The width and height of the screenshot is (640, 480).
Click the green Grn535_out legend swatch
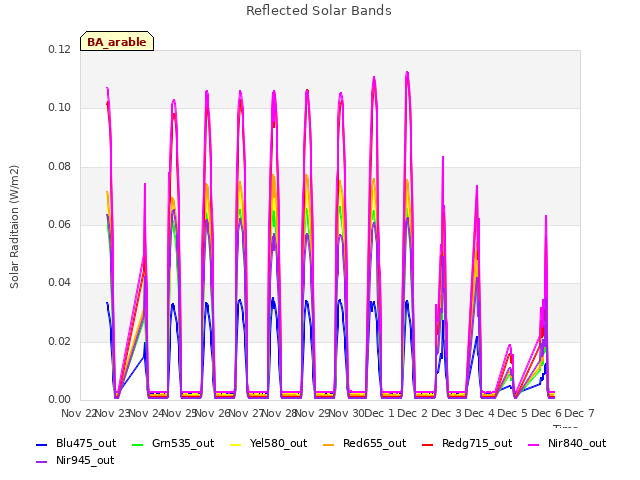(x=138, y=444)
